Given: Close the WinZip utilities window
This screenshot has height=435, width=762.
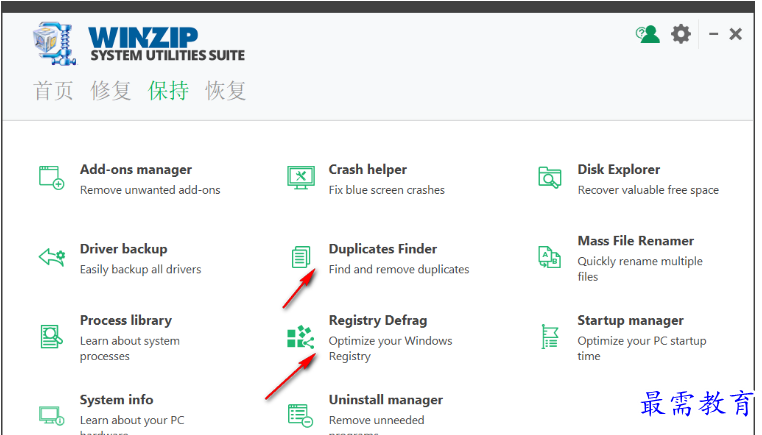Looking at the screenshot, I should (736, 34).
